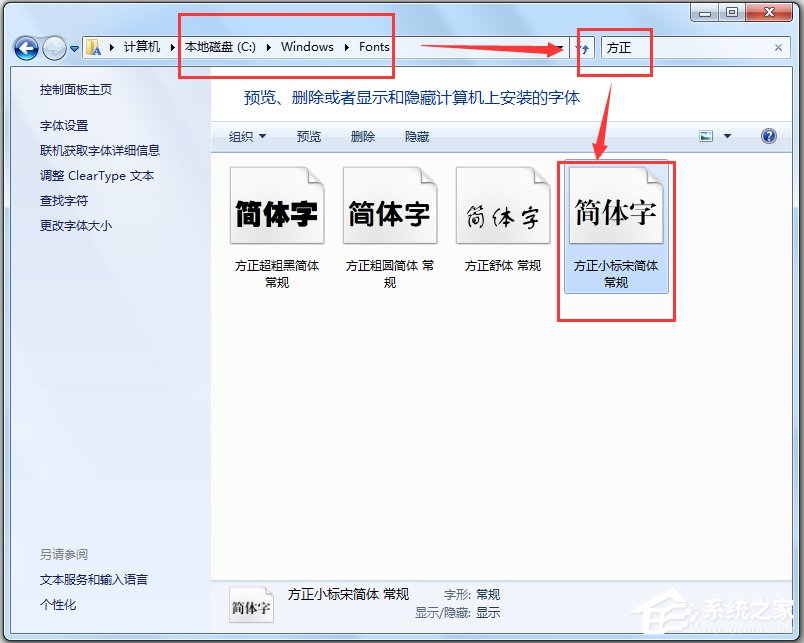This screenshot has height=643, width=804.
Task: Open 联机获取字体详细信息 link
Action: [x=100, y=150]
